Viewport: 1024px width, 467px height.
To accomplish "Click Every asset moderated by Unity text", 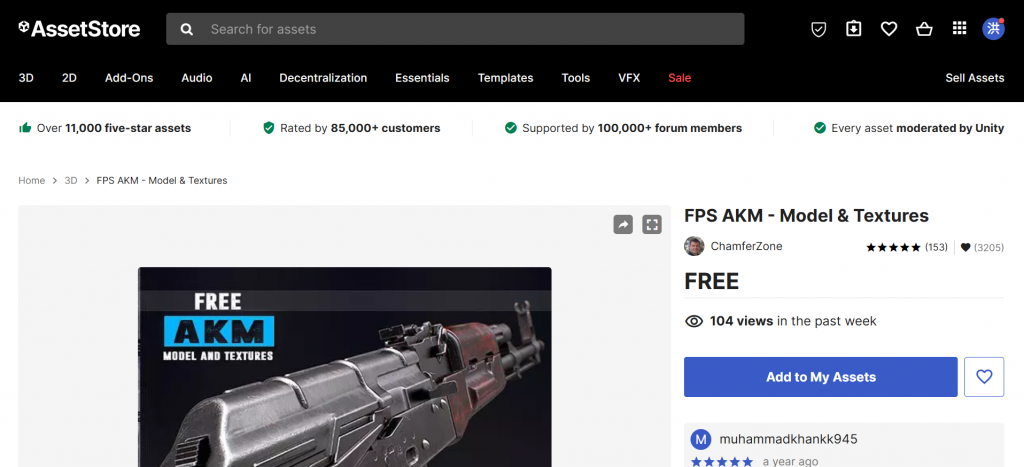I will (918, 128).
